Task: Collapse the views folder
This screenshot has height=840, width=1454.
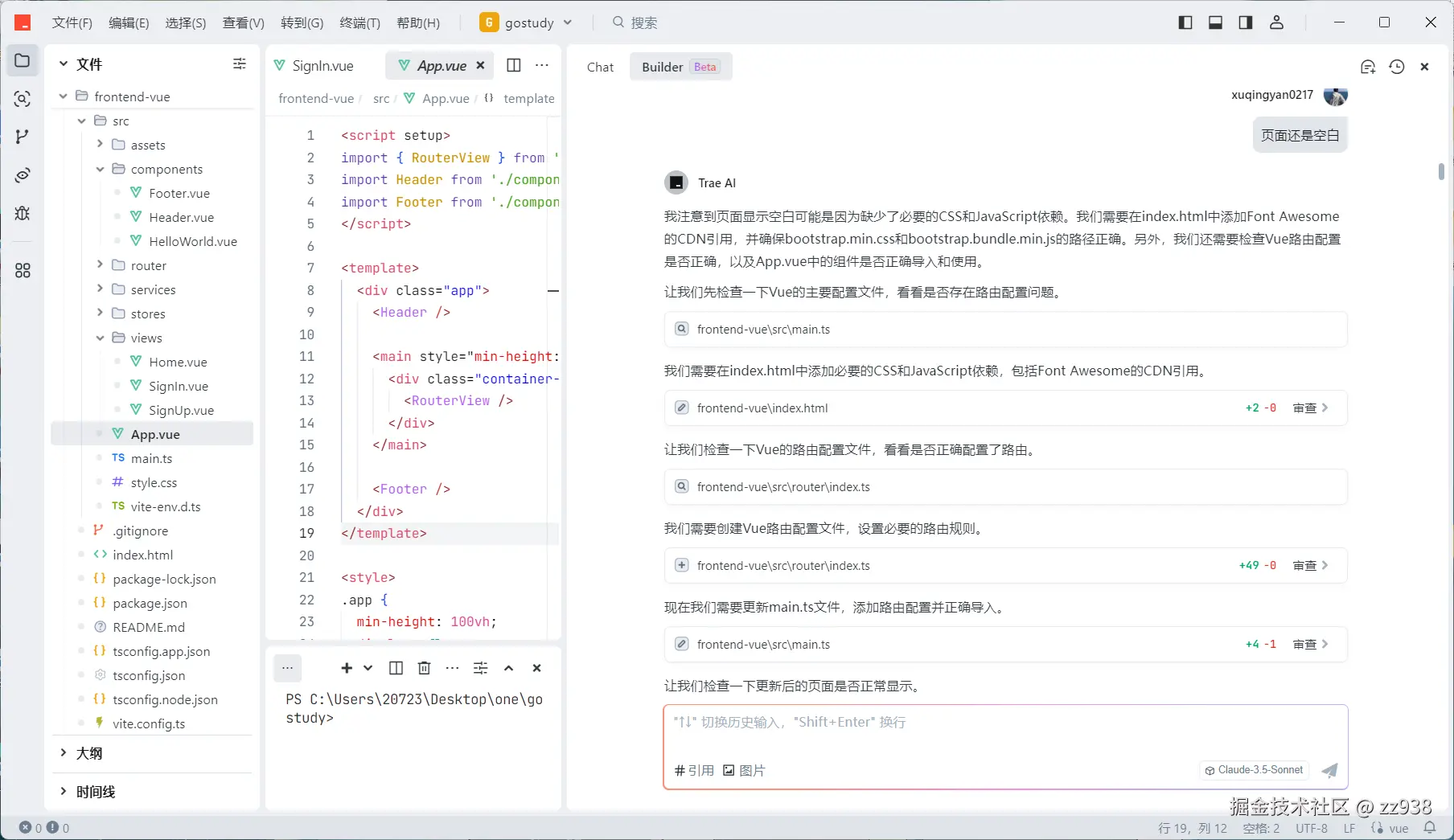Action: pyautogui.click(x=100, y=338)
